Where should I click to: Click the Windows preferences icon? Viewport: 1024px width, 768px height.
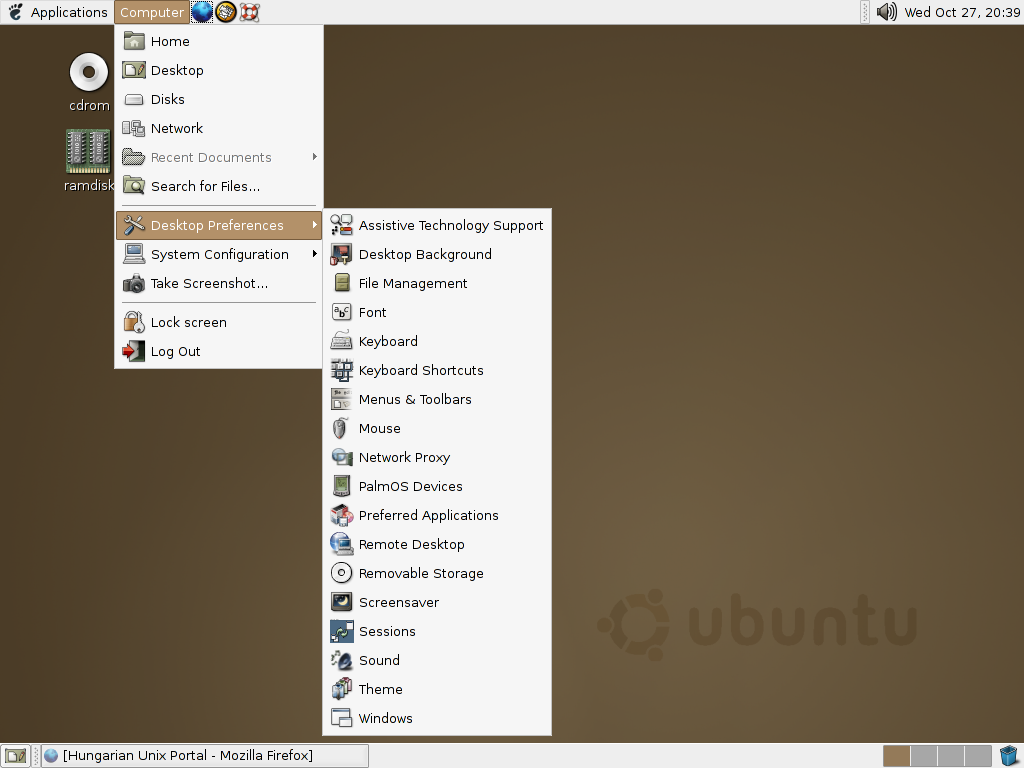(x=342, y=718)
